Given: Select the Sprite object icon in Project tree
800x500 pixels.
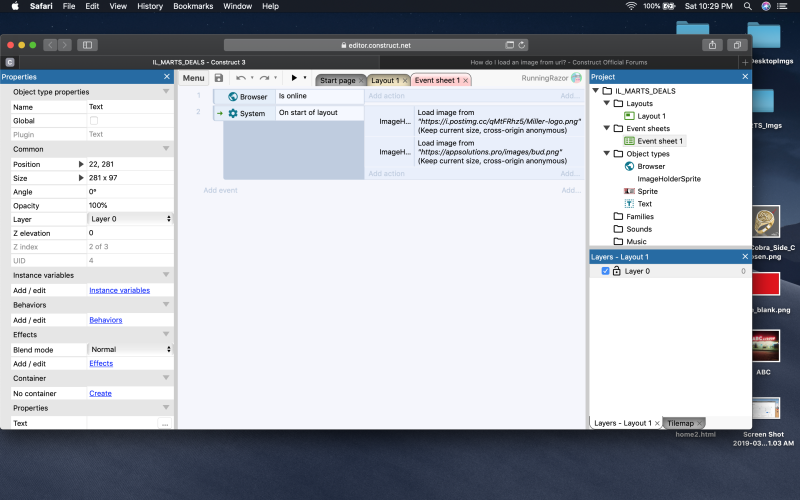Looking at the screenshot, I should coord(630,191).
